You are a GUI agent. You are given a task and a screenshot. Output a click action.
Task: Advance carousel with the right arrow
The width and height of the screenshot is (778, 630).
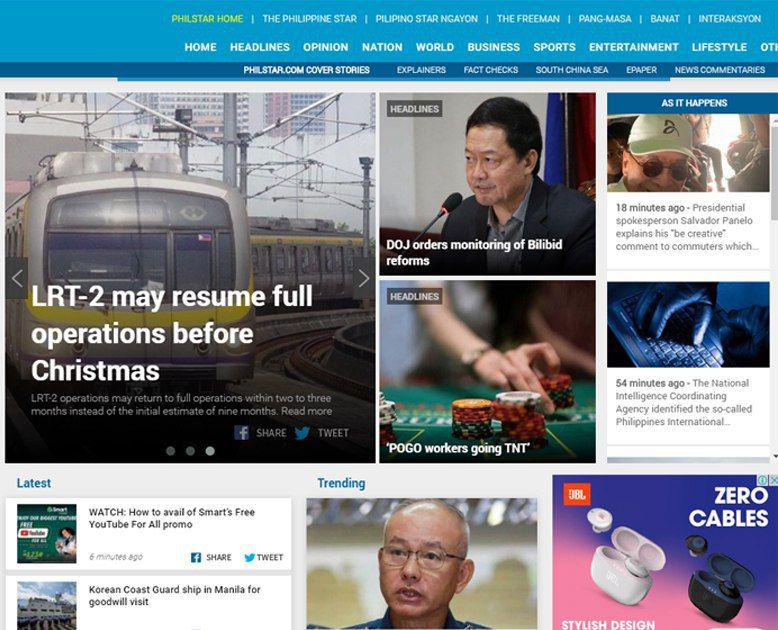pyautogui.click(x=364, y=278)
